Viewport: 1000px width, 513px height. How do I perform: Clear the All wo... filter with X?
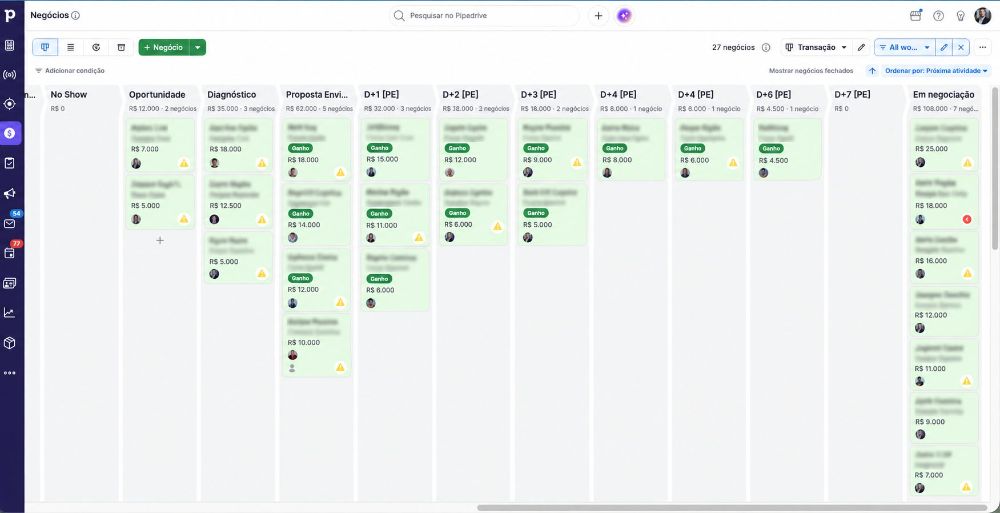pyautogui.click(x=961, y=47)
